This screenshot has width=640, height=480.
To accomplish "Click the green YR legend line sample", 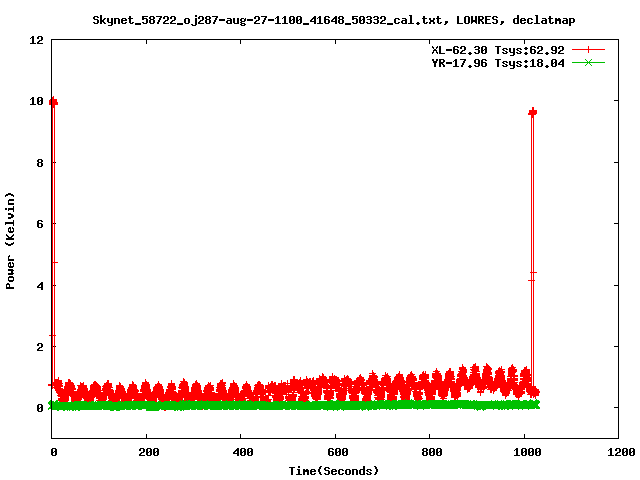I will coord(588,62).
